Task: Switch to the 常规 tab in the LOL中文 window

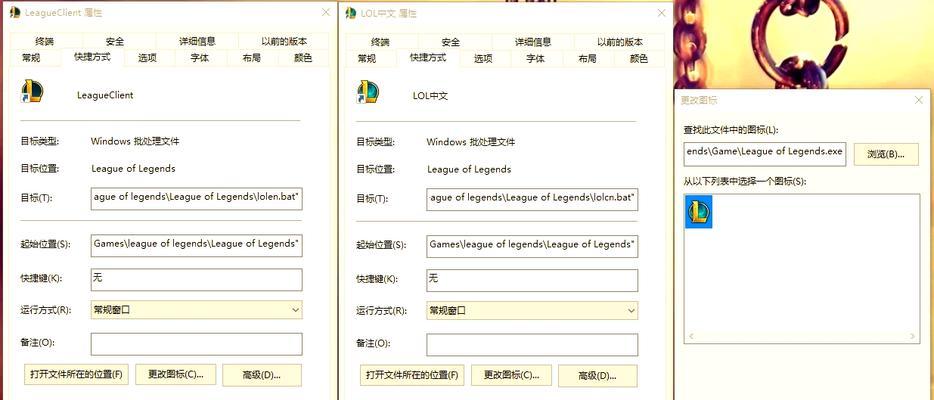Action: pyautogui.click(x=367, y=58)
